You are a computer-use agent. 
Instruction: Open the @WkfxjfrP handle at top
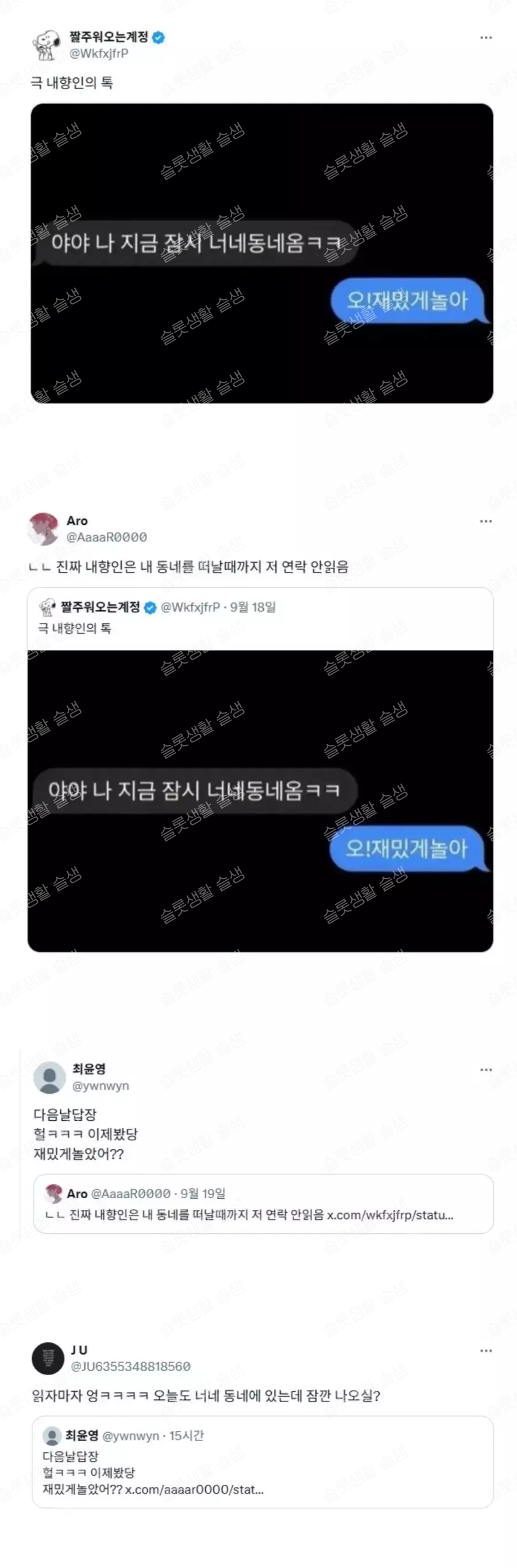99,53
